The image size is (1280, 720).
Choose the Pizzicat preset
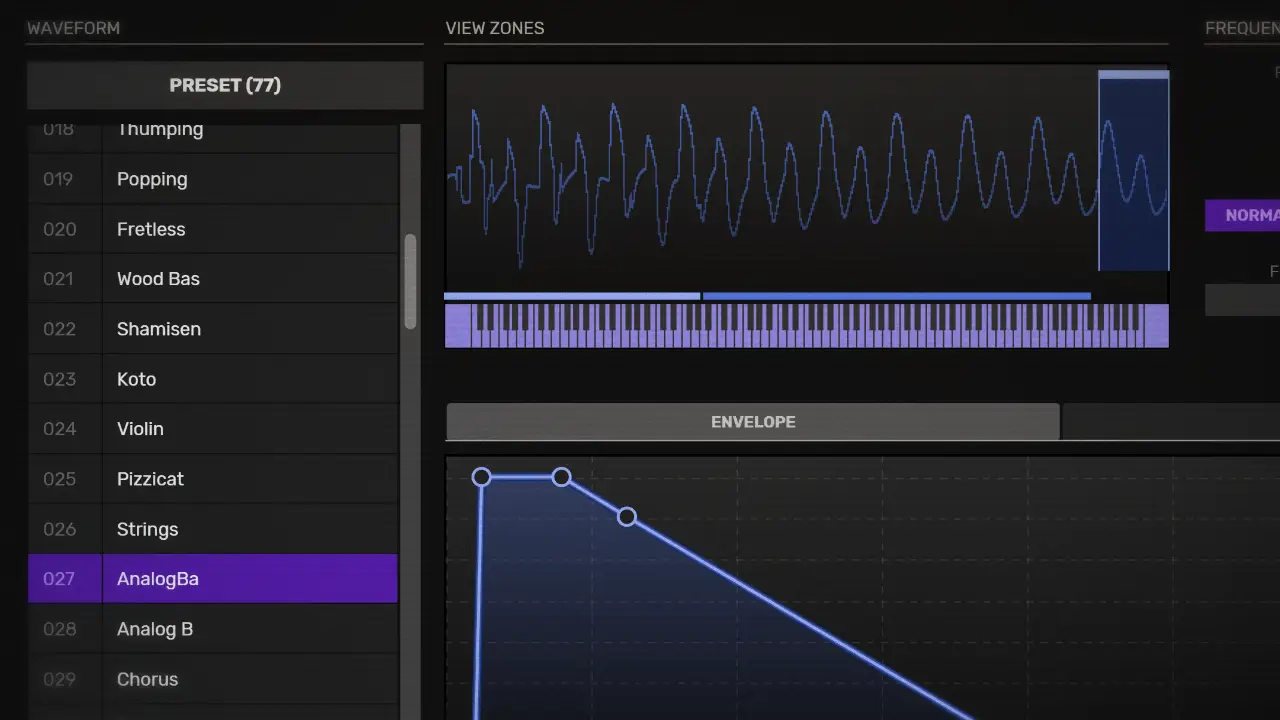tap(212, 479)
